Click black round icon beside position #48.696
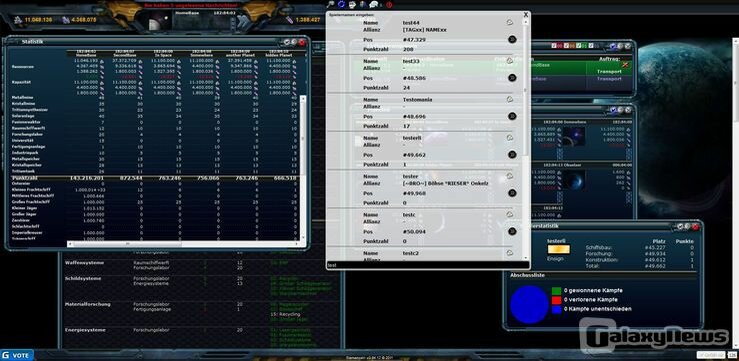Screen dimensions: 739x361 [x=512, y=116]
